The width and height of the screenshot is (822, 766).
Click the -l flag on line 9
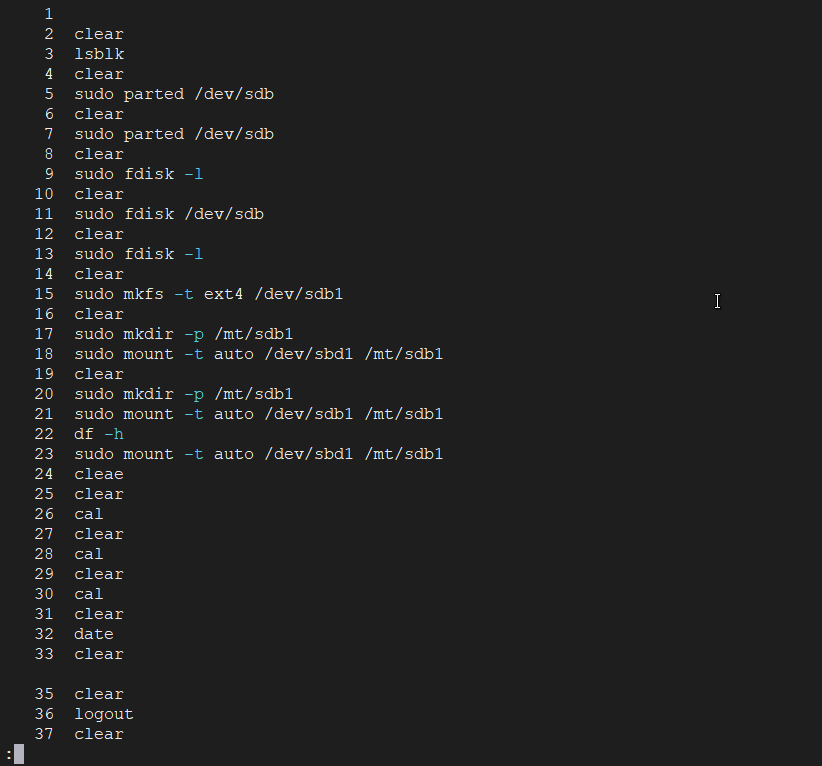tap(194, 174)
